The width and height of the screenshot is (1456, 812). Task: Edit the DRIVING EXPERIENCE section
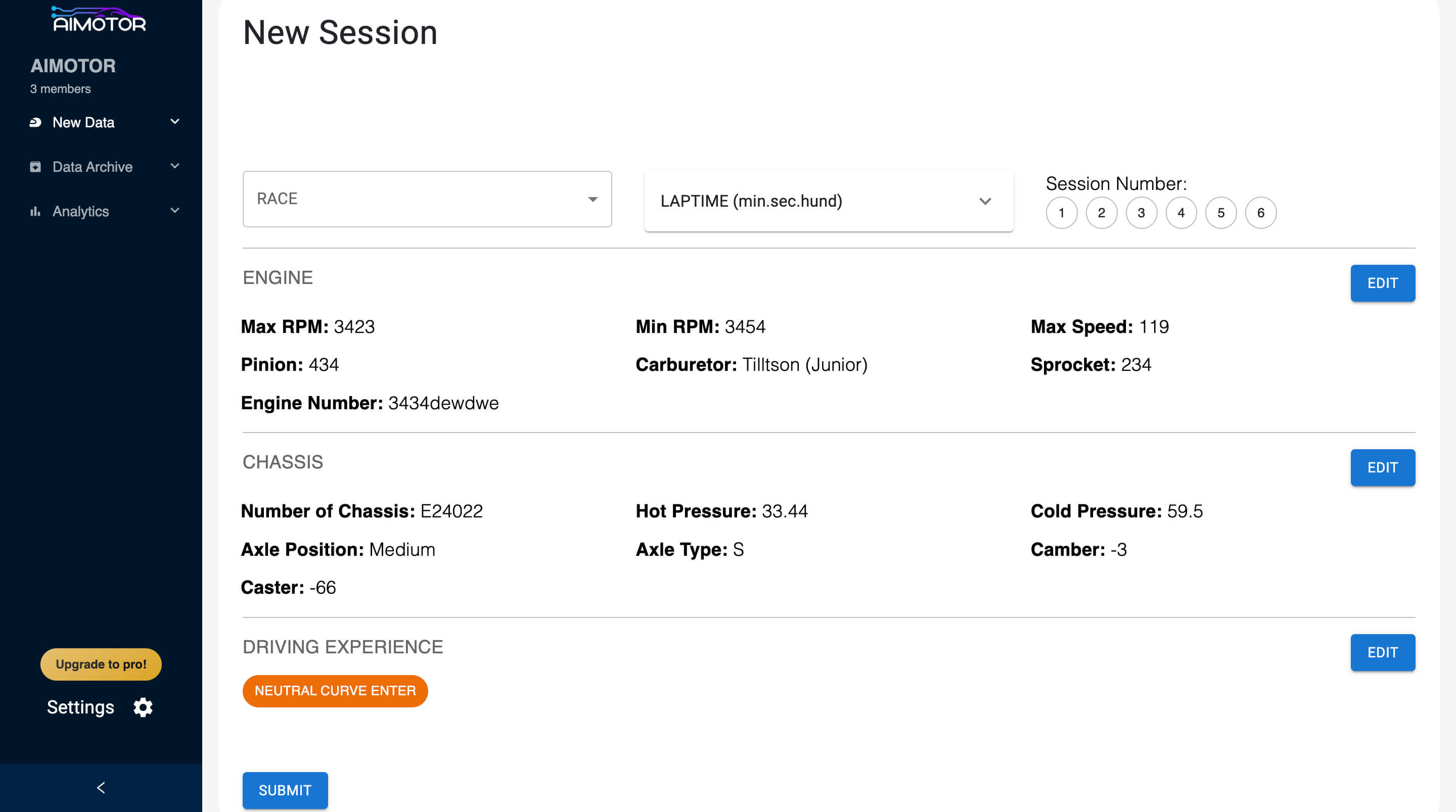[x=1382, y=652]
